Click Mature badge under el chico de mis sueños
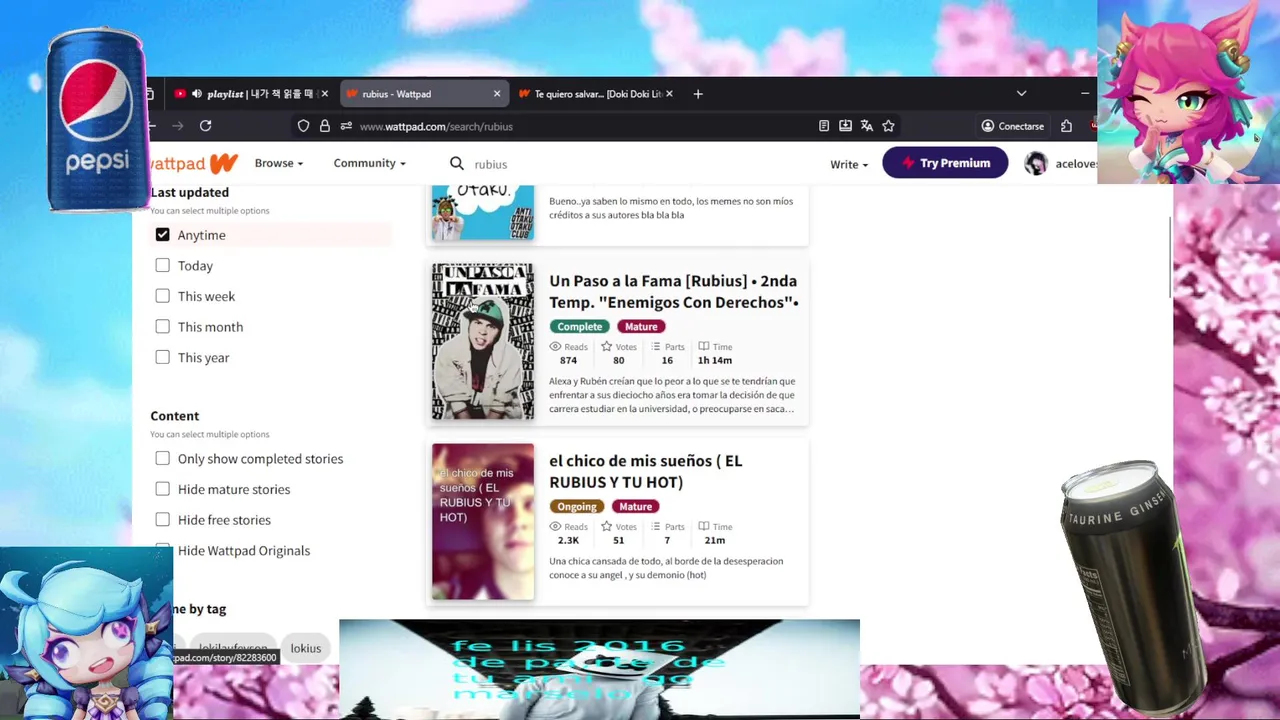This screenshot has height=720, width=1280. pyautogui.click(x=635, y=506)
